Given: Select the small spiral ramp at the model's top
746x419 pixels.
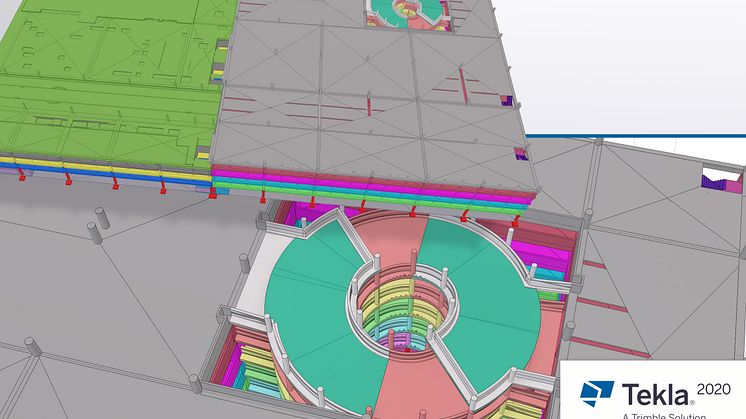Looking at the screenshot, I should [x=409, y=14].
